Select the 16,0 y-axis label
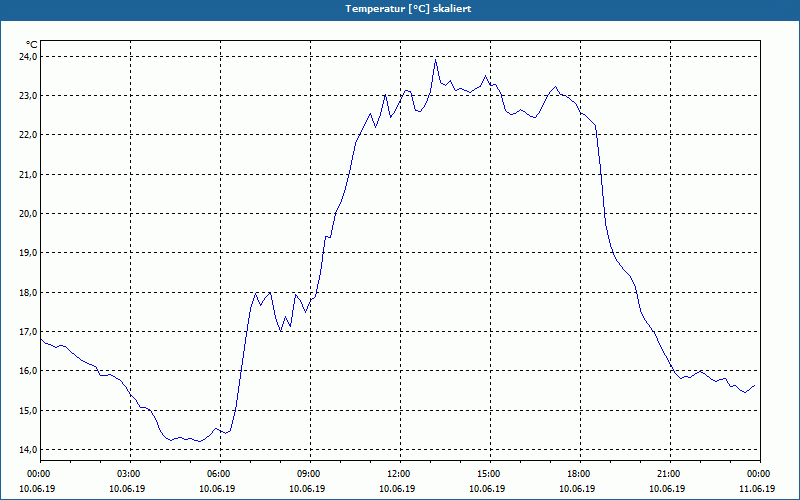The height and width of the screenshot is (500, 800). click(x=29, y=371)
